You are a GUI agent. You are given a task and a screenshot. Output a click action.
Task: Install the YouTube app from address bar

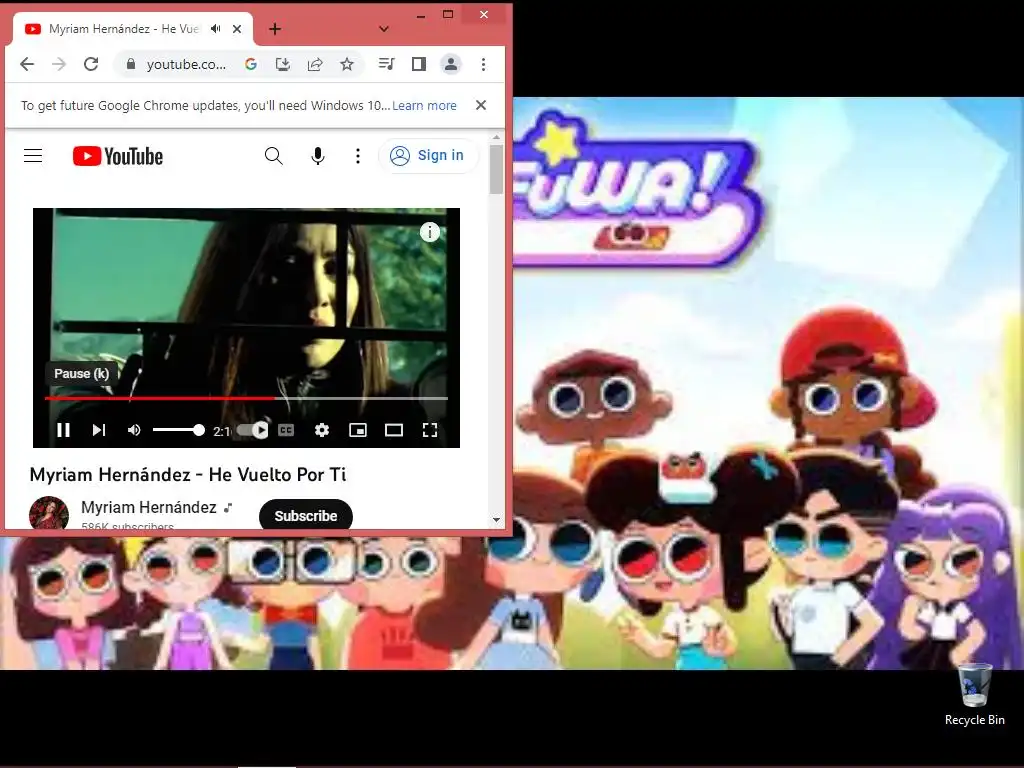pos(283,64)
